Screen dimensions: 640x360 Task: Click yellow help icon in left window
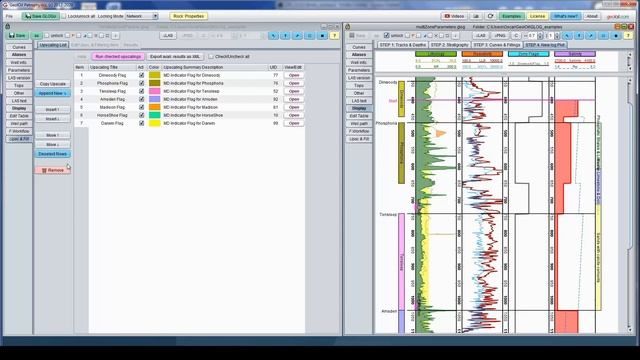coord(334,36)
